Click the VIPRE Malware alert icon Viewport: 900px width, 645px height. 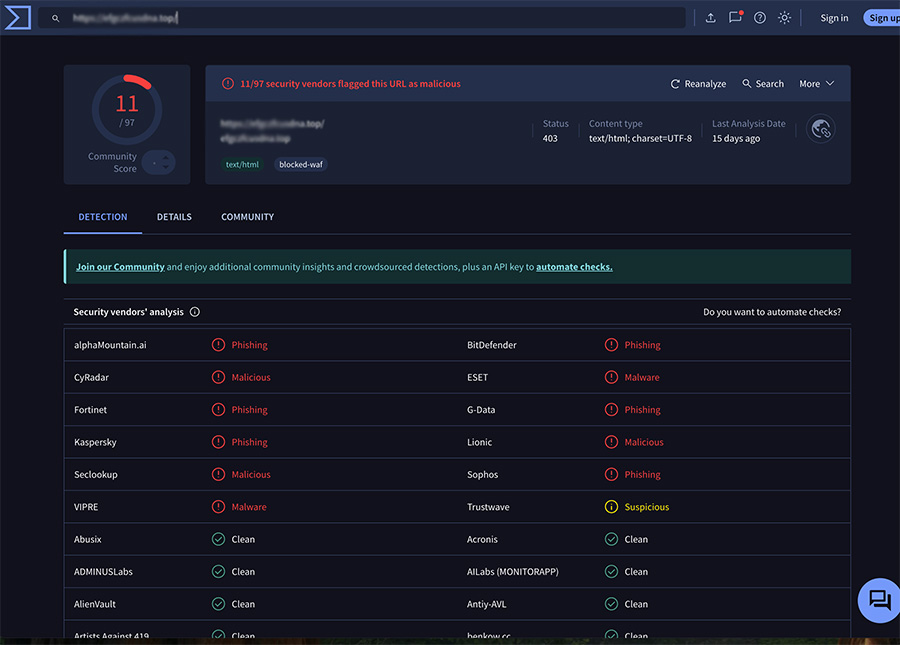point(218,507)
